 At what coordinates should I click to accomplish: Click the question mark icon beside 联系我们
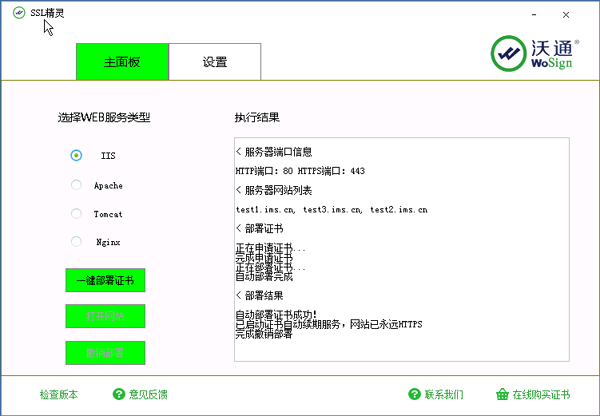(414, 395)
